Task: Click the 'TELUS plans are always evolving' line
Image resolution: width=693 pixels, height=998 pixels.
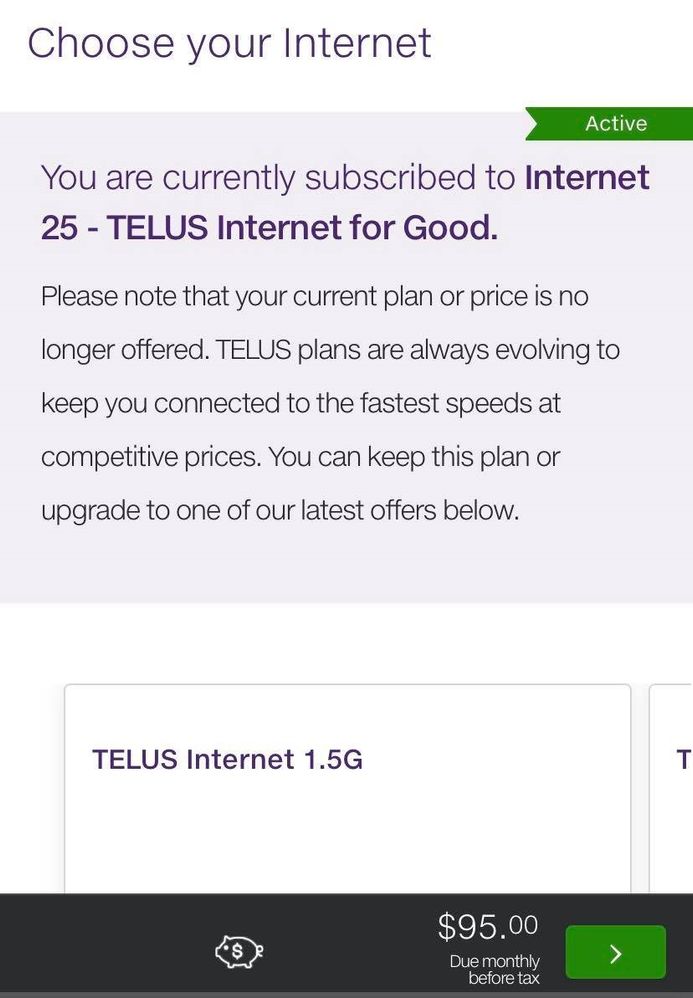Action: click(x=417, y=350)
